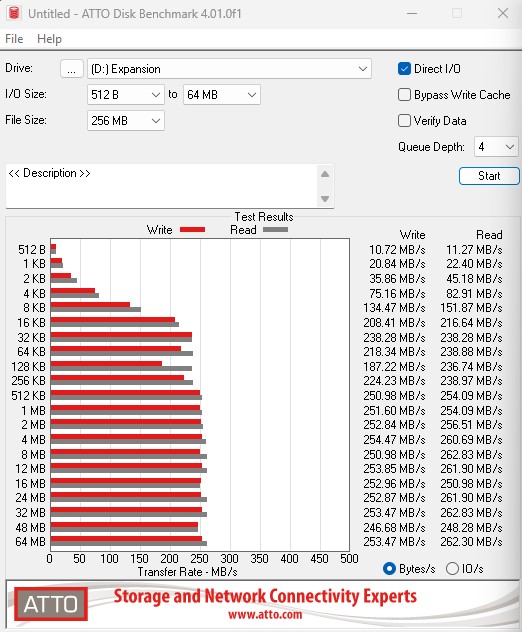Image resolution: width=522 pixels, height=632 pixels.
Task: Click the Description scroll down arrow
Action: pyautogui.click(x=325, y=199)
